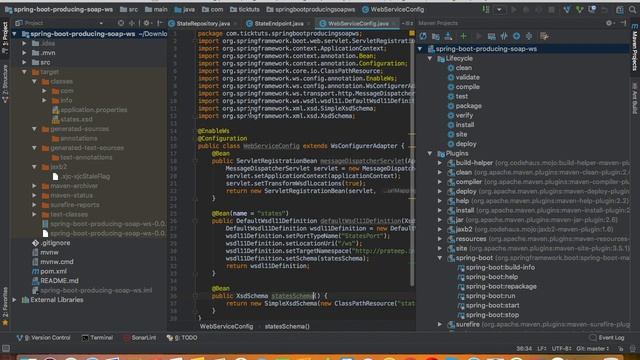This screenshot has width=640, height=360.
Task: Open Ant Build vertical side tab
Action: tap(635, 98)
